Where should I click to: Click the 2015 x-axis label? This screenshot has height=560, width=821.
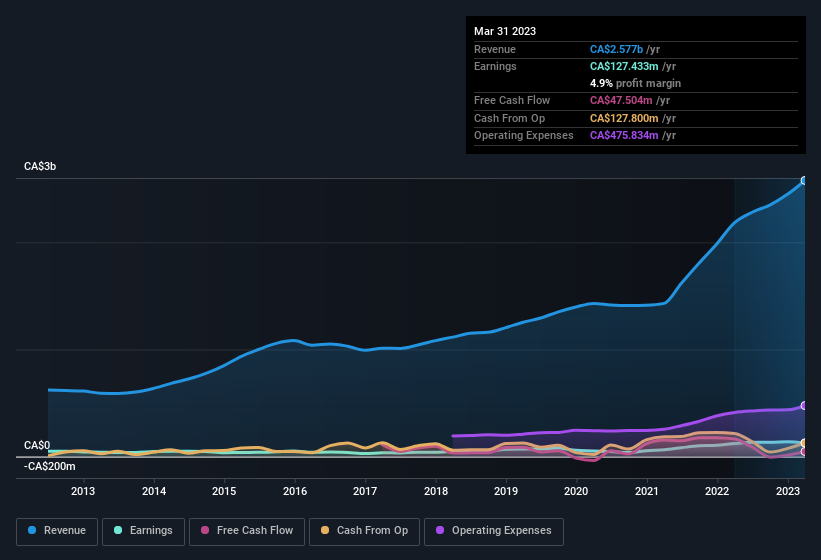click(224, 491)
